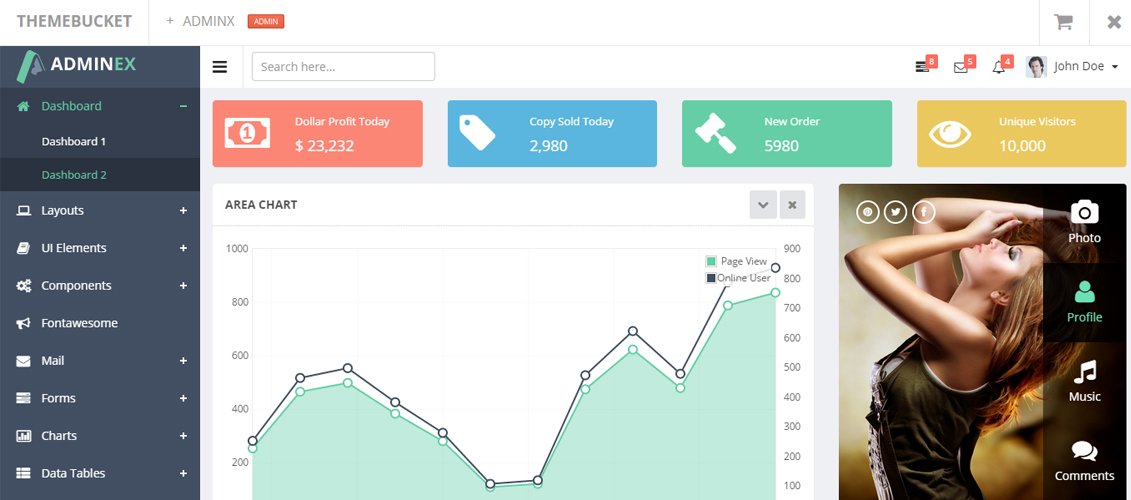Open the Facebook icon on the photo
The height and width of the screenshot is (500, 1131).
pyautogui.click(x=923, y=211)
